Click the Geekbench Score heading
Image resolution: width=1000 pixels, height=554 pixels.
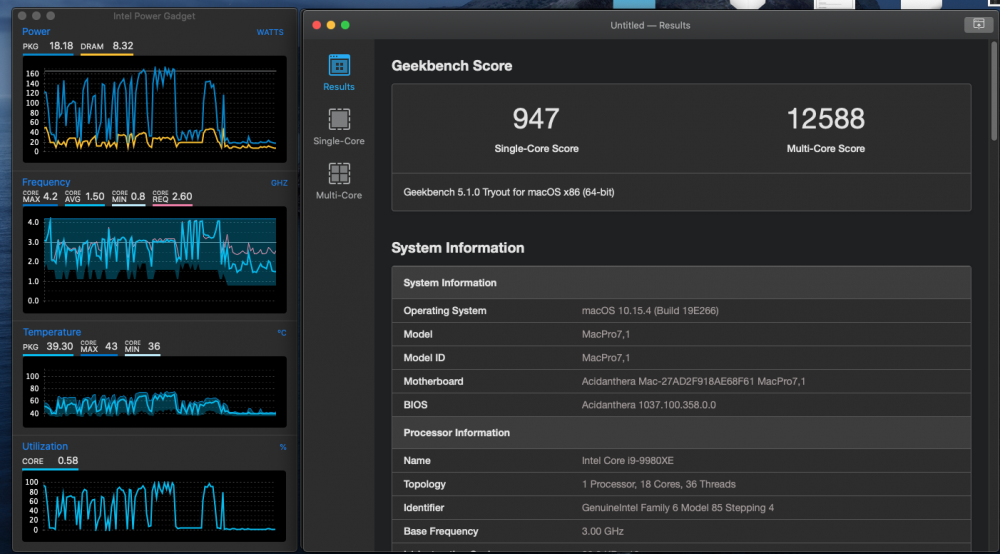[452, 66]
